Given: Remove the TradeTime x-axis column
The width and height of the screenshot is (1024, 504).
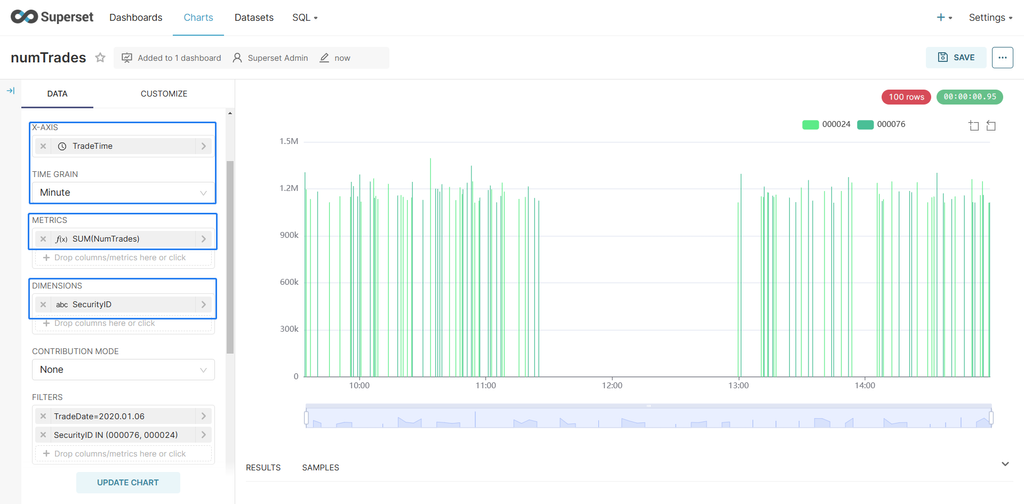Looking at the screenshot, I should pyautogui.click(x=43, y=146).
